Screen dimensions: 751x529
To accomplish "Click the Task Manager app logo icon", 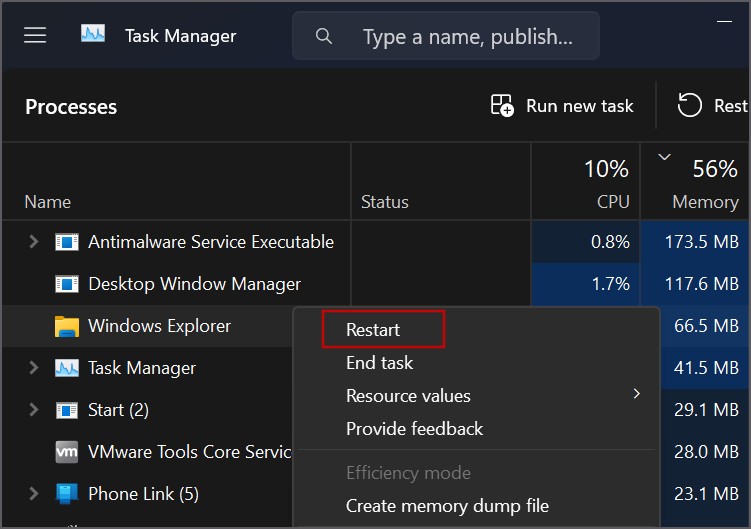I will tap(93, 34).
